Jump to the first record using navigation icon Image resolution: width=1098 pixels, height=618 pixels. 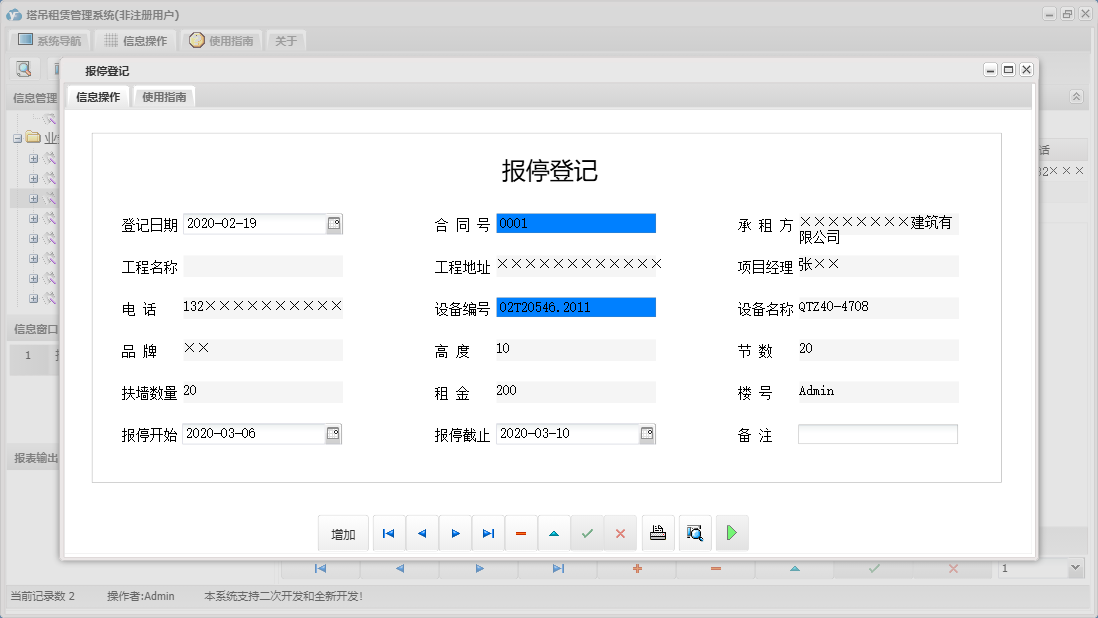[389, 533]
